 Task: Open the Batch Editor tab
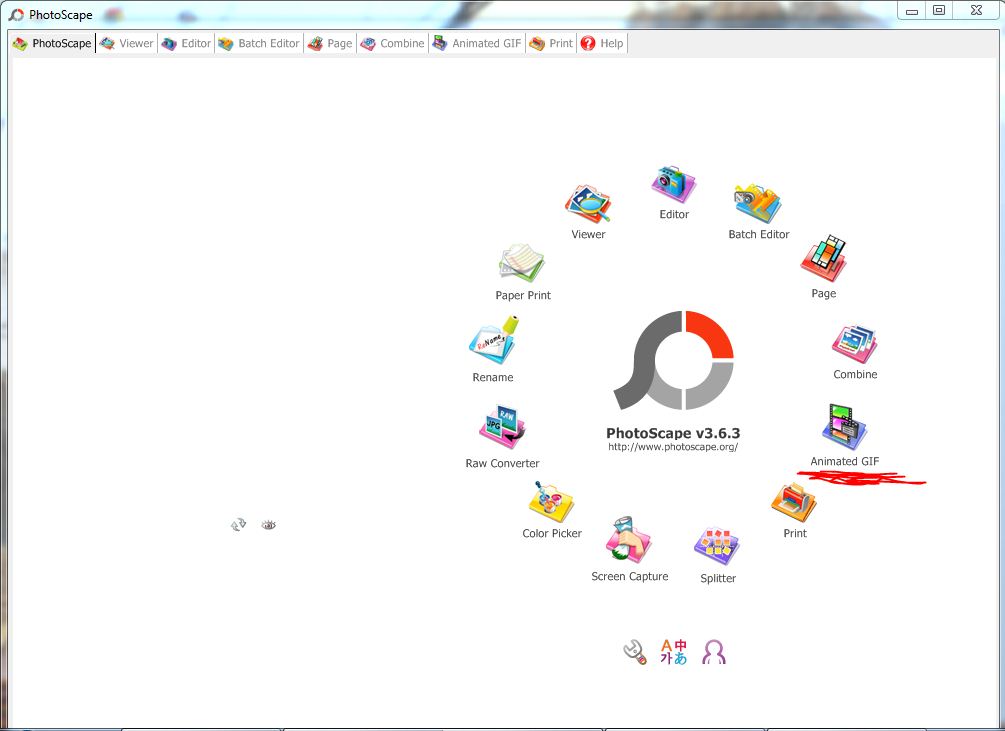(259, 44)
